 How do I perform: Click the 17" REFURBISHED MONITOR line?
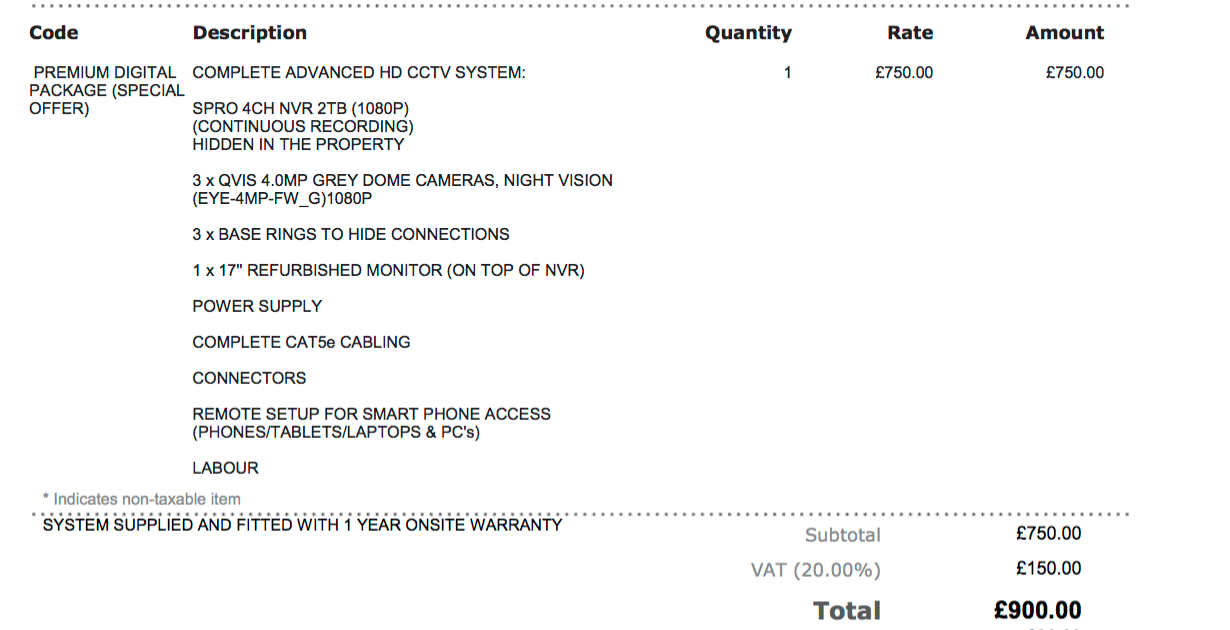point(388,270)
